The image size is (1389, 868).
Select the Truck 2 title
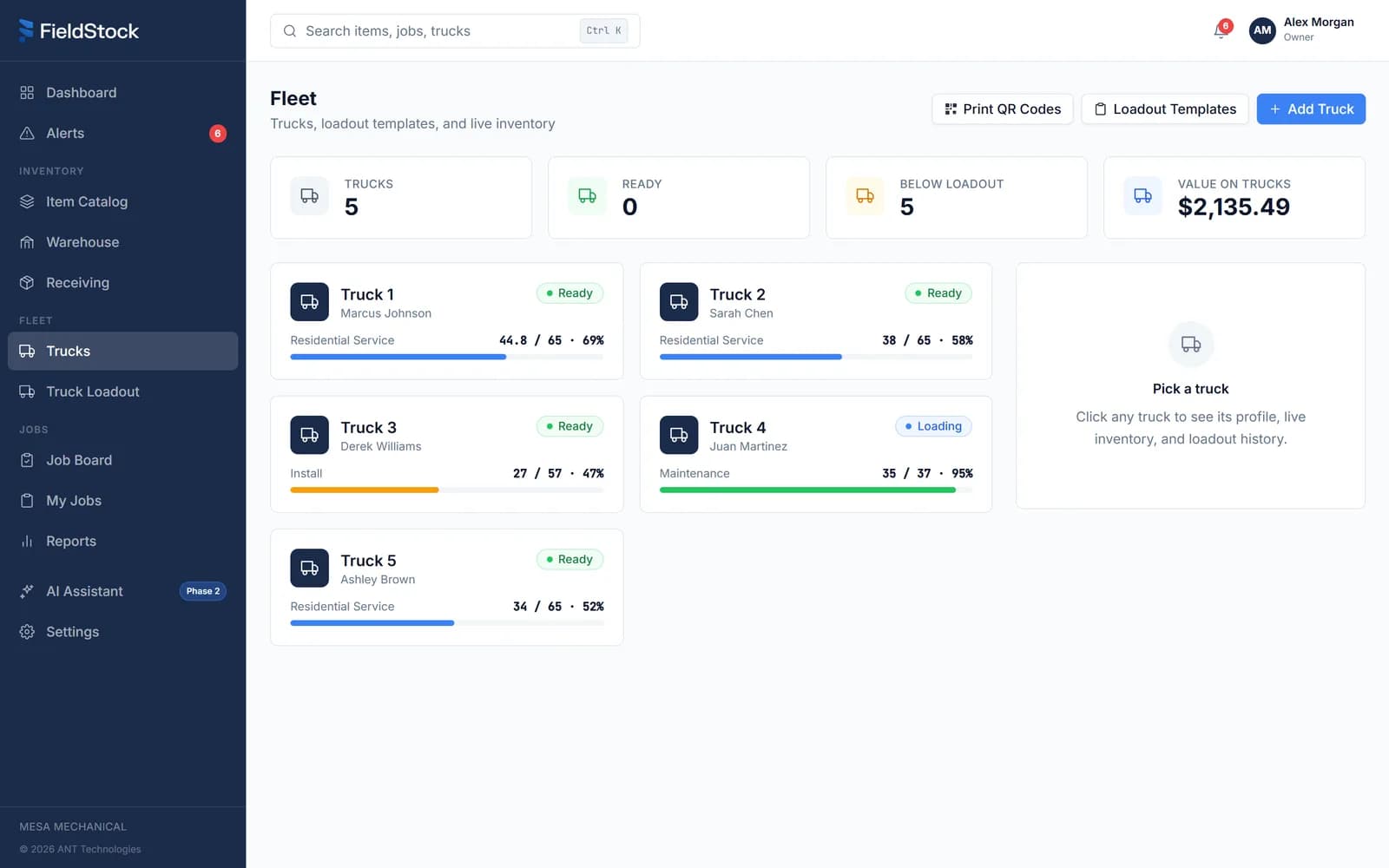coord(737,294)
